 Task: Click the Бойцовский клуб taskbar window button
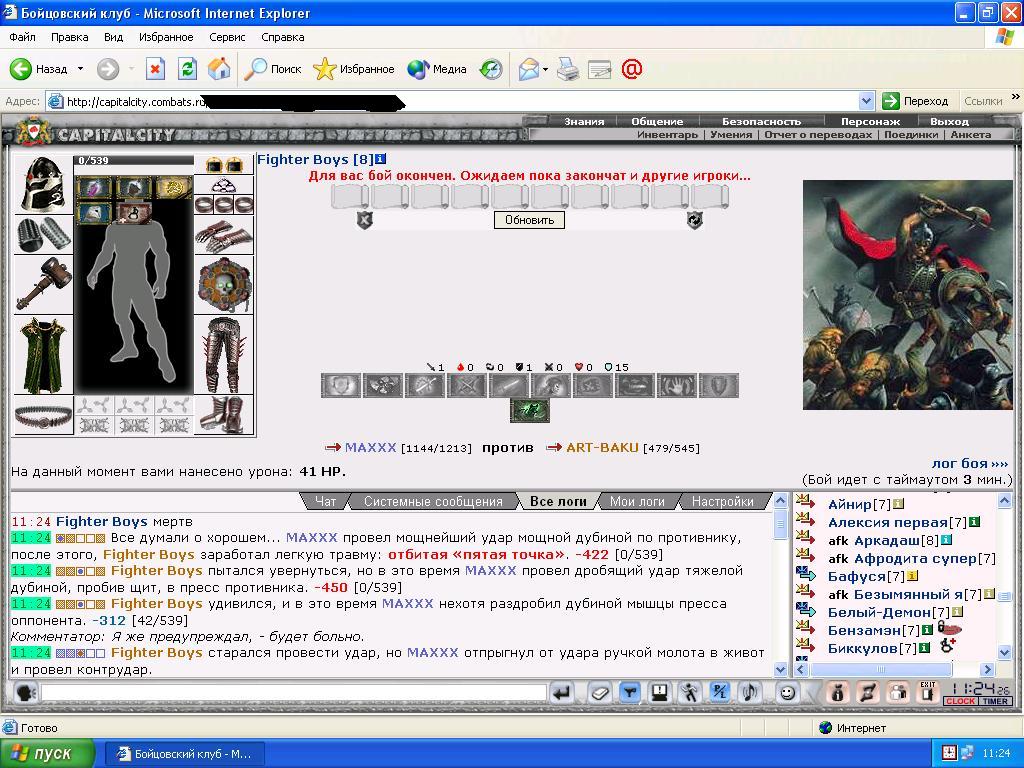[185, 754]
